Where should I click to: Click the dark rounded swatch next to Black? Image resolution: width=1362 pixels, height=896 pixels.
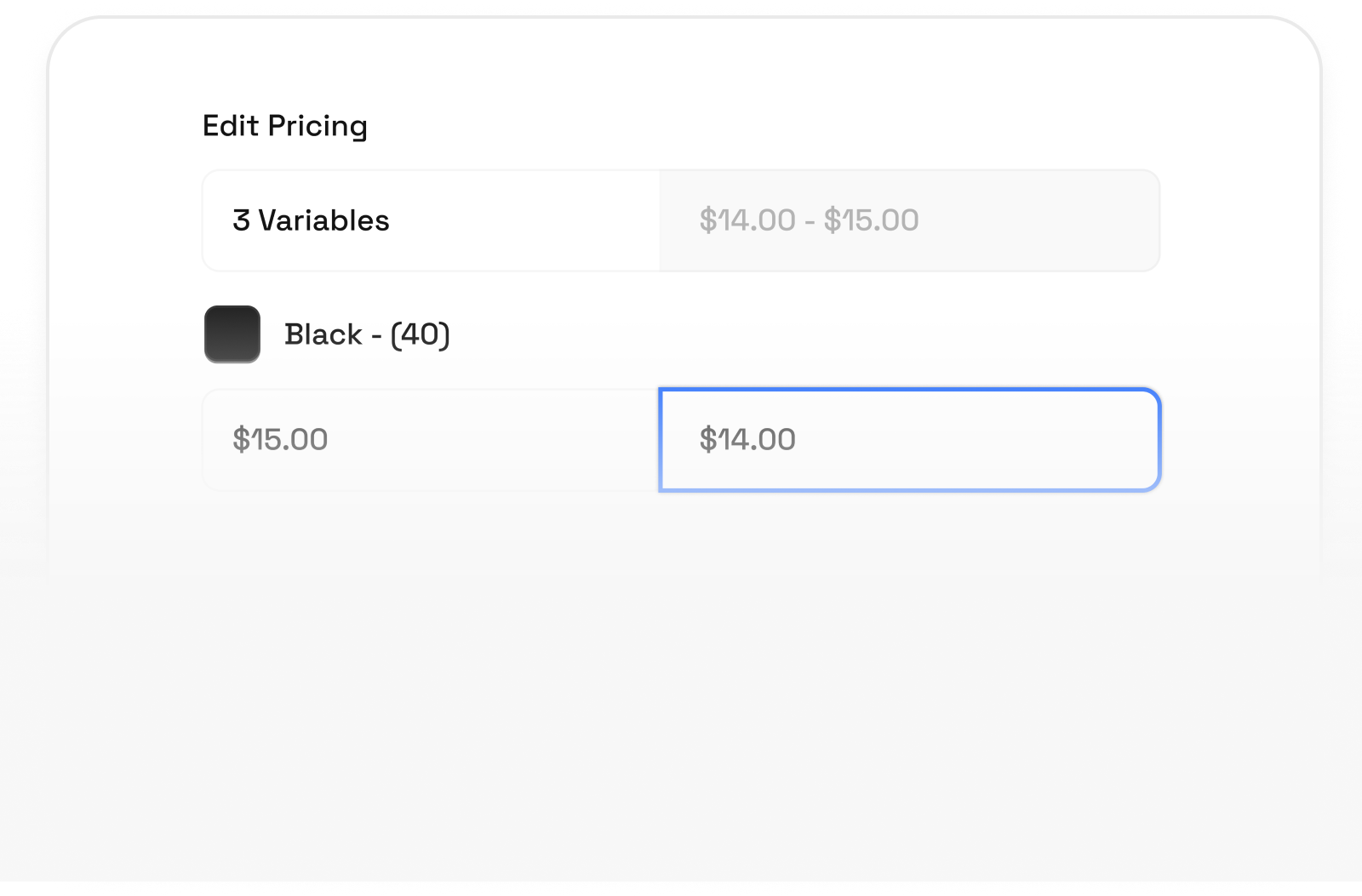231,334
